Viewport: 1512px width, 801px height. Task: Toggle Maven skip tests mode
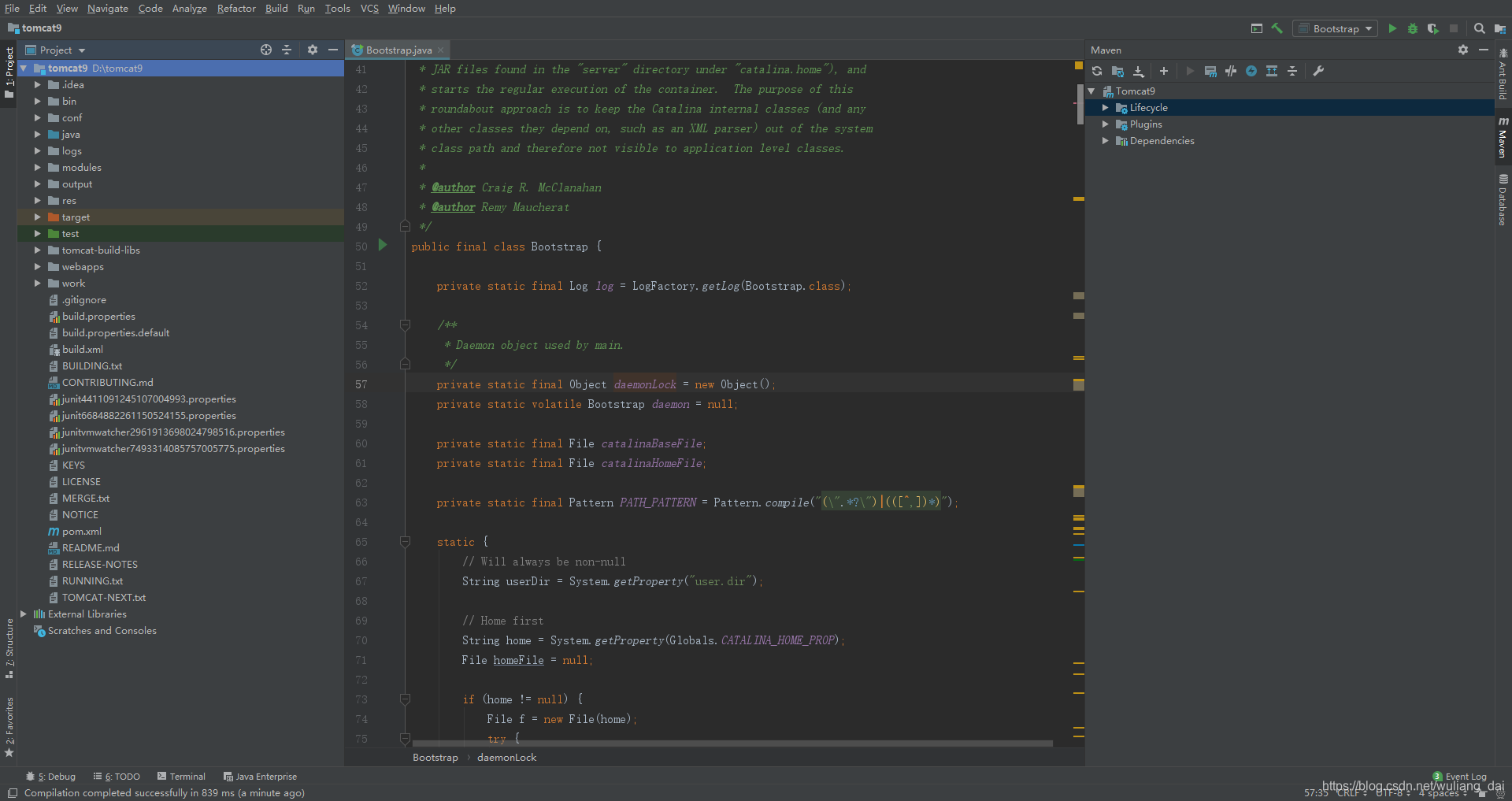[x=1251, y=71]
